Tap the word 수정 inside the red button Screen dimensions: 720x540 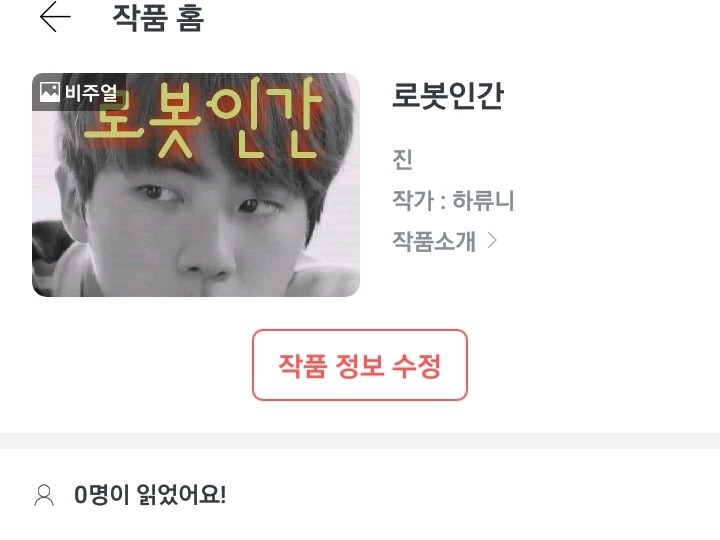417,366
